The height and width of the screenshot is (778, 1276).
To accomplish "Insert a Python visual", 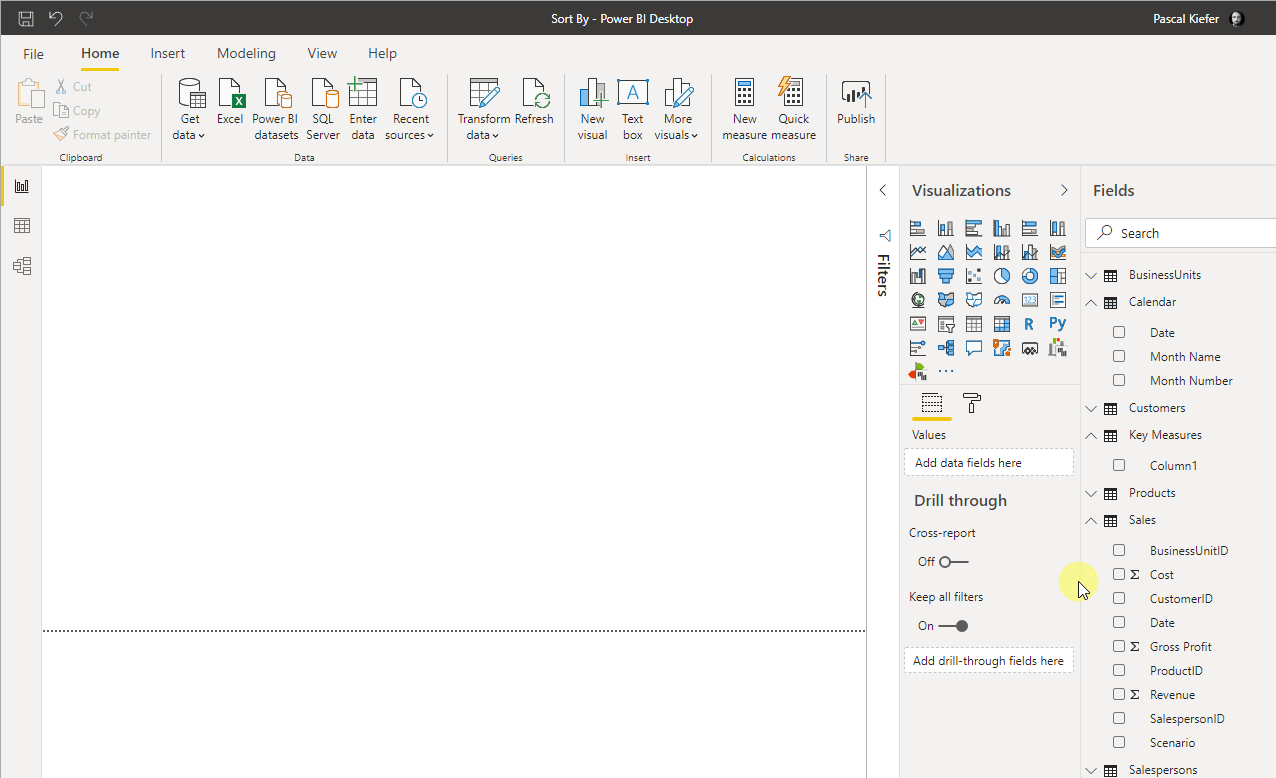I will pyautogui.click(x=1057, y=323).
